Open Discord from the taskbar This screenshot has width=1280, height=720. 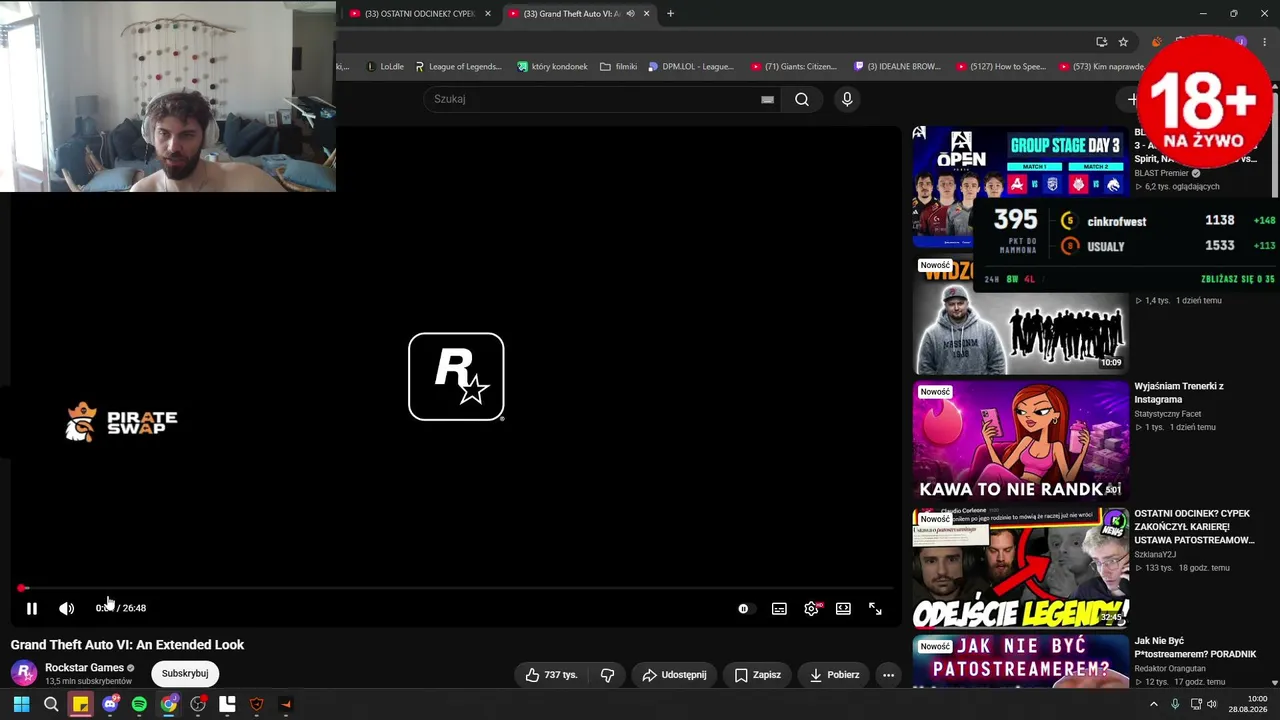pos(110,704)
